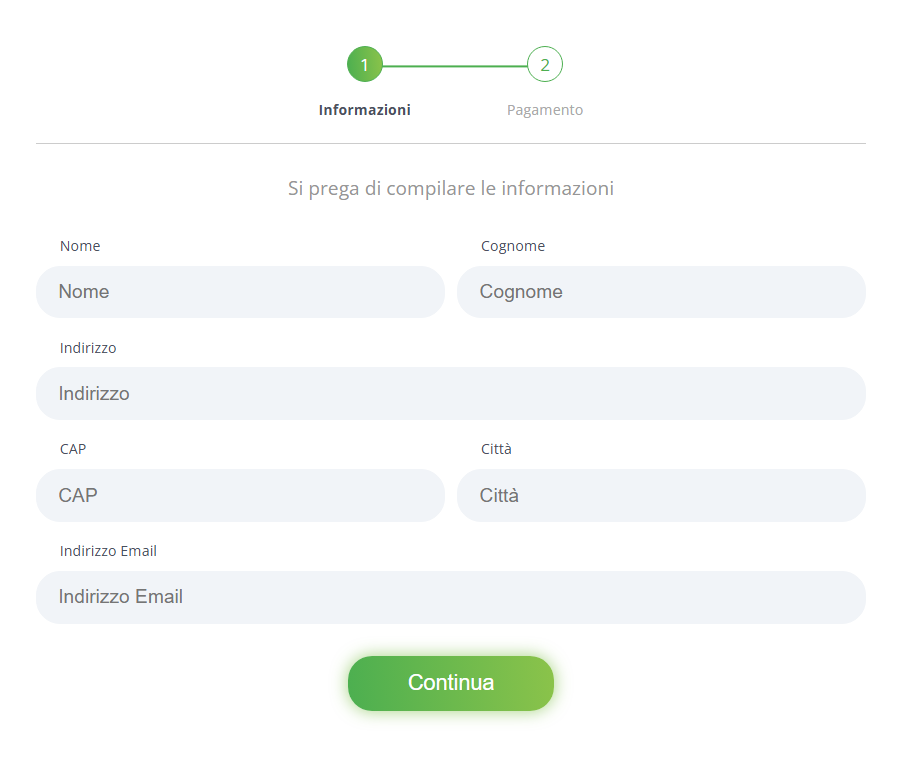
Task: Click the Indirizzo Email label text
Action: pos(109,551)
